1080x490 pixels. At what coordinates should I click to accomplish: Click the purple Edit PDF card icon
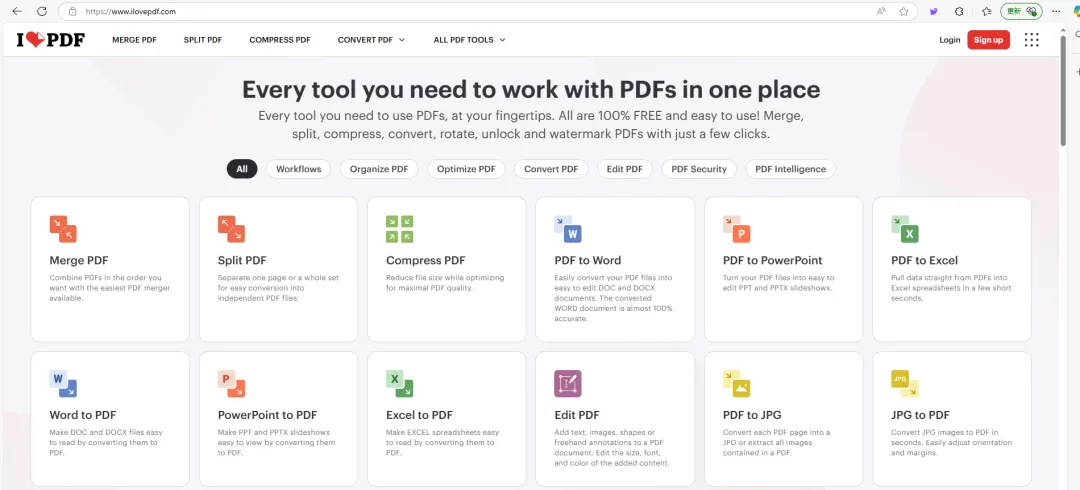[x=568, y=384]
